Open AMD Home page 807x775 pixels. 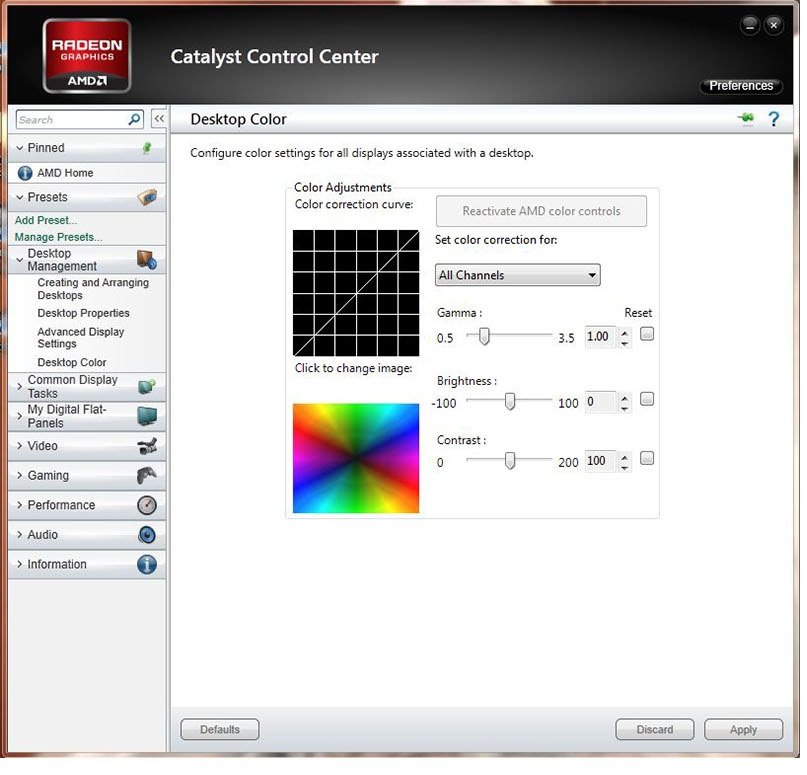click(65, 174)
